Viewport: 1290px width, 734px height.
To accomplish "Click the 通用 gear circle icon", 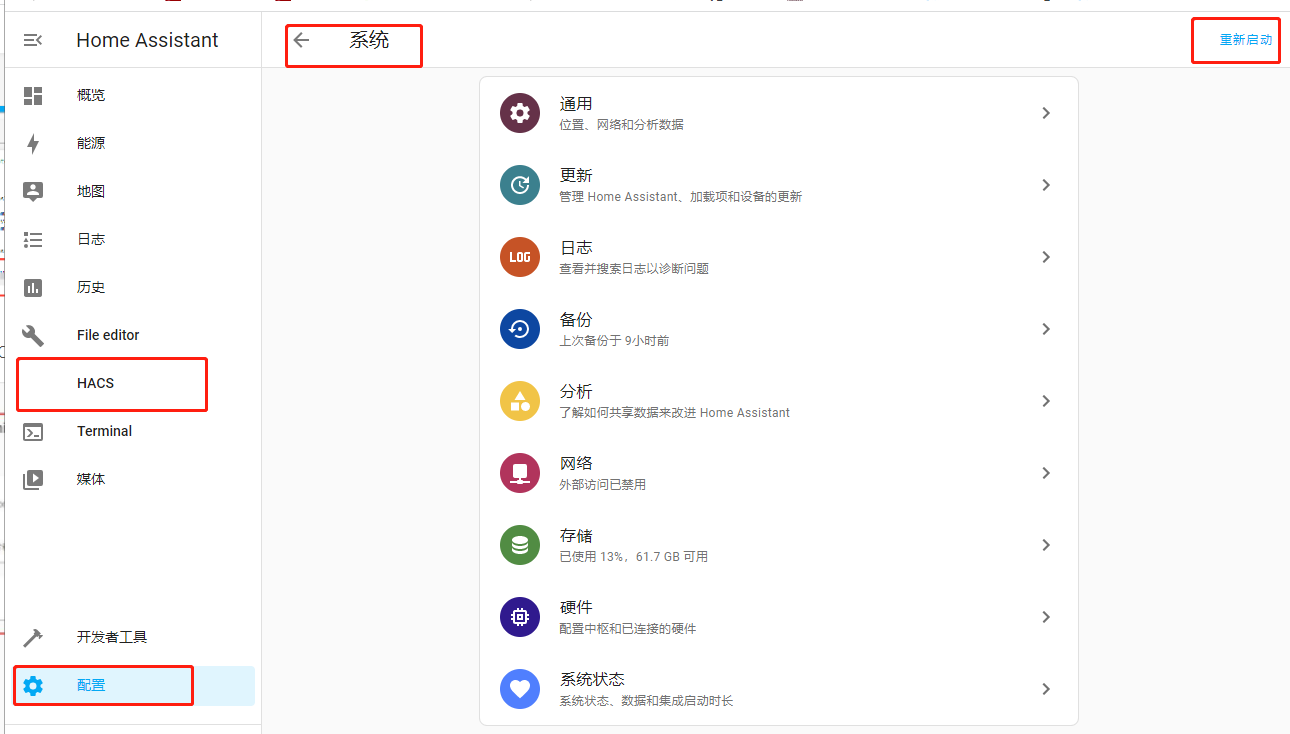I will [x=520, y=113].
